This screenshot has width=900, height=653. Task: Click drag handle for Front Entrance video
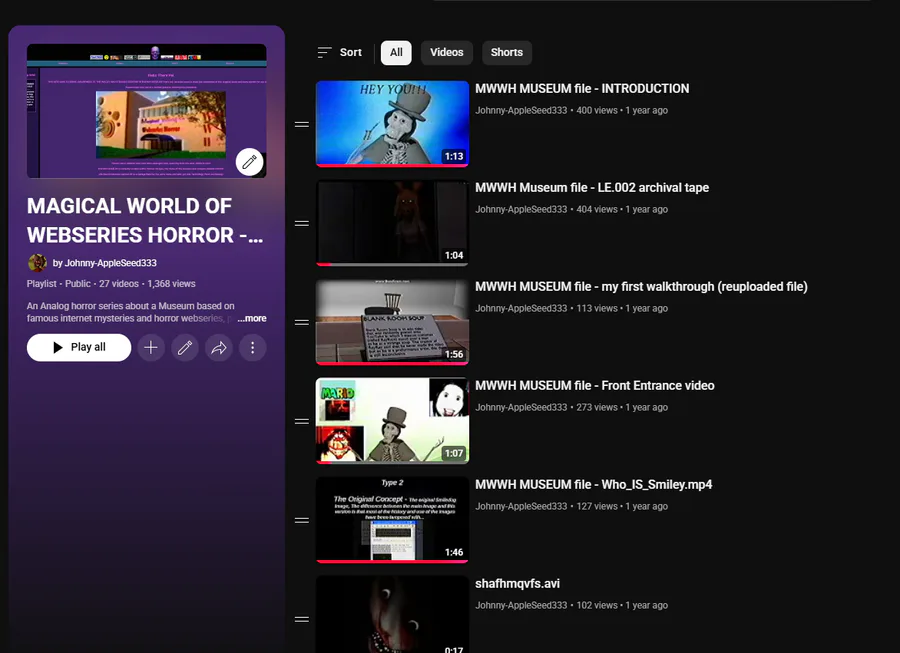302,421
